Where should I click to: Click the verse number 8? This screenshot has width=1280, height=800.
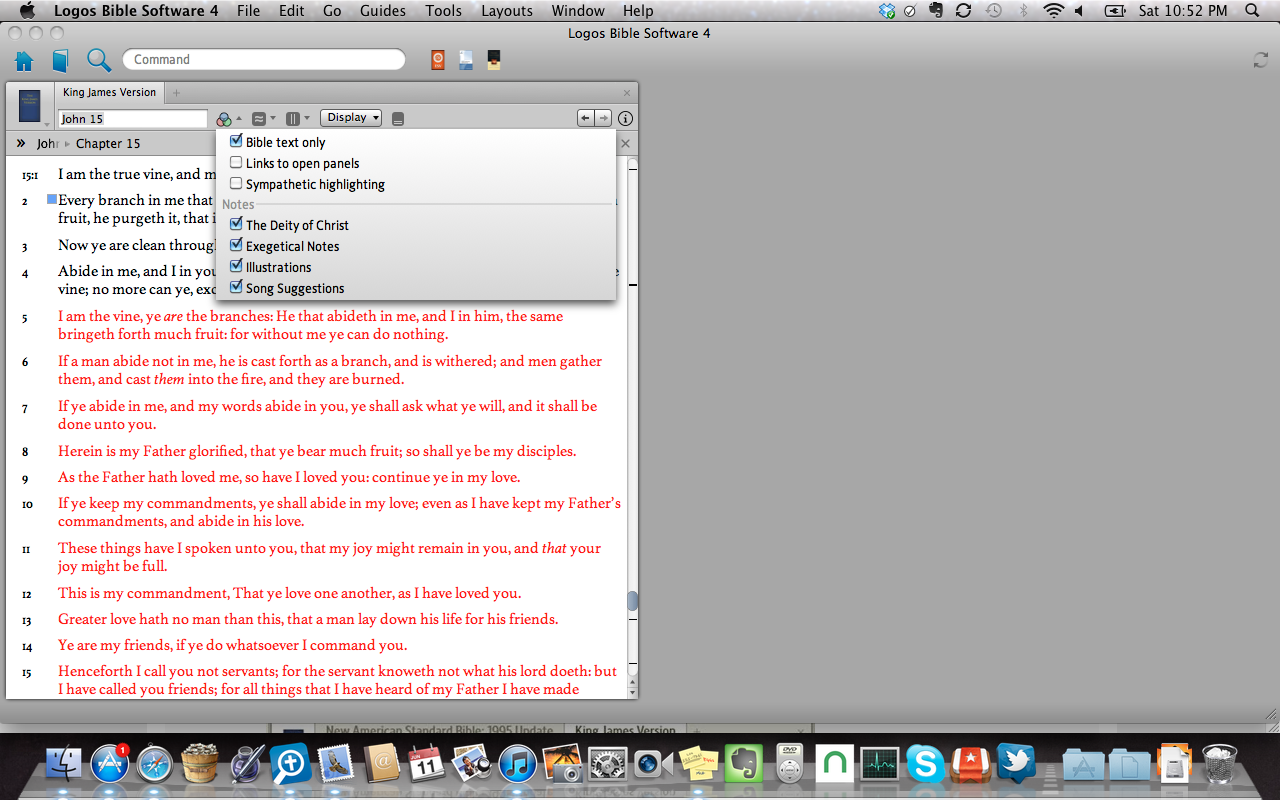[x=26, y=452]
